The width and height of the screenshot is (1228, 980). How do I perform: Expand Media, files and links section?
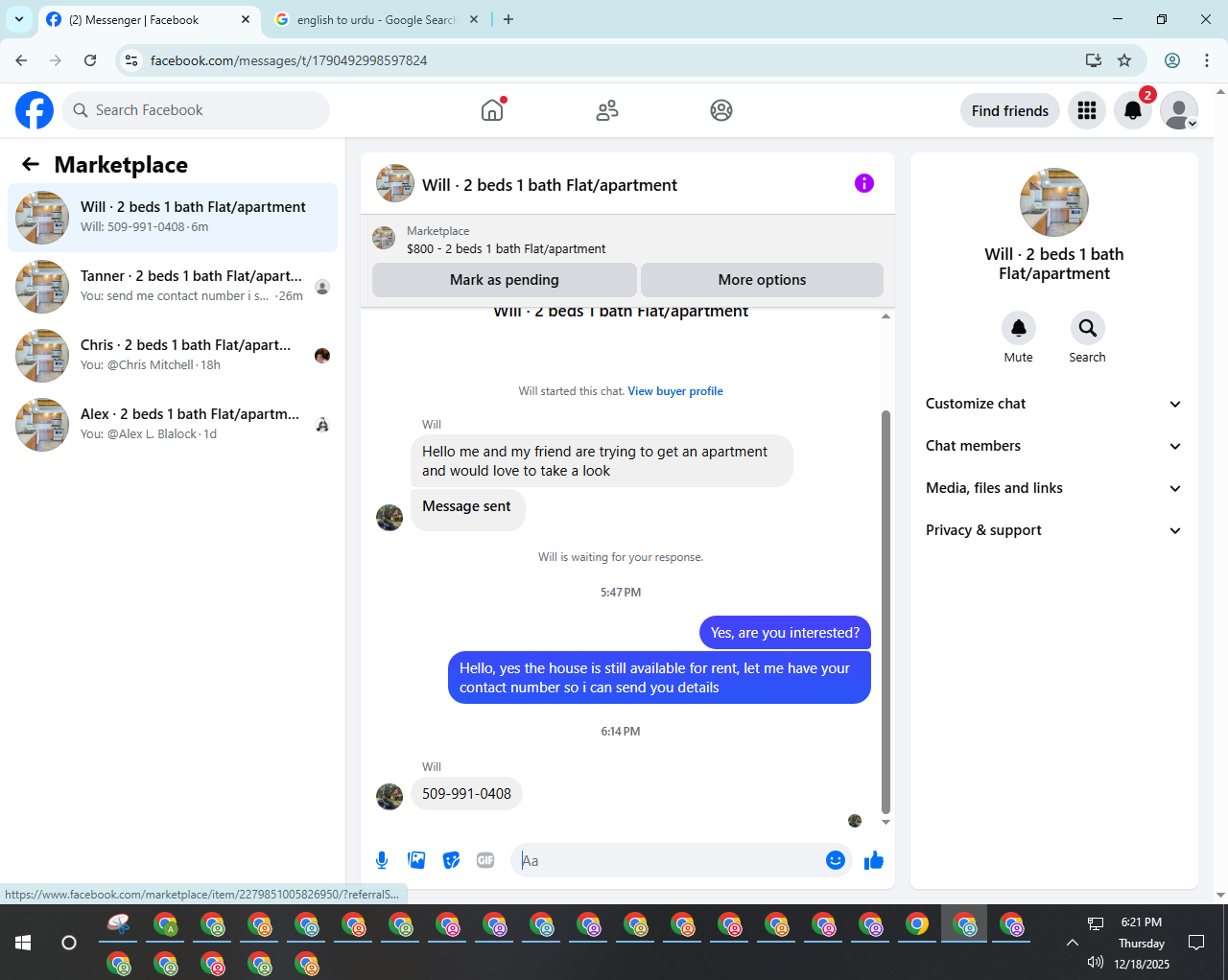1054,488
